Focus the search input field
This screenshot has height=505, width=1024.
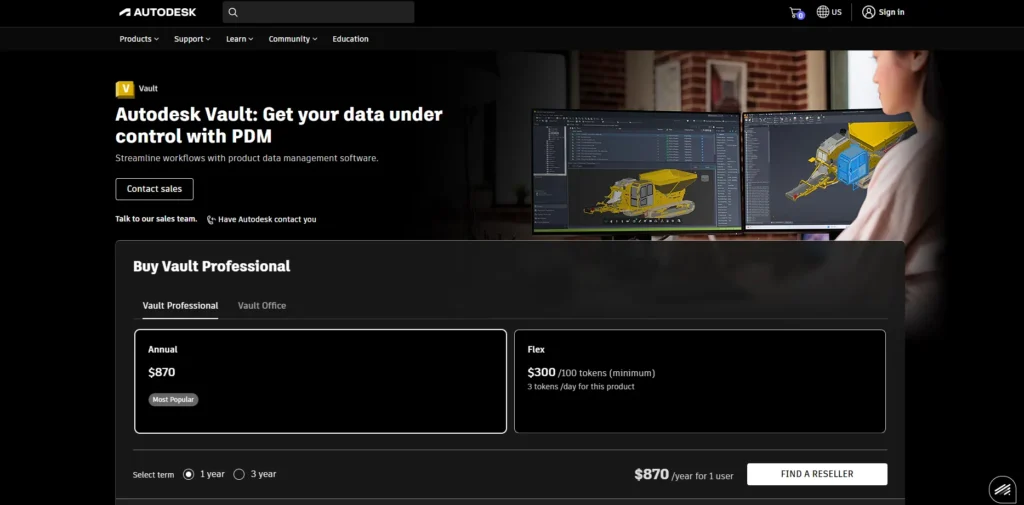319,12
